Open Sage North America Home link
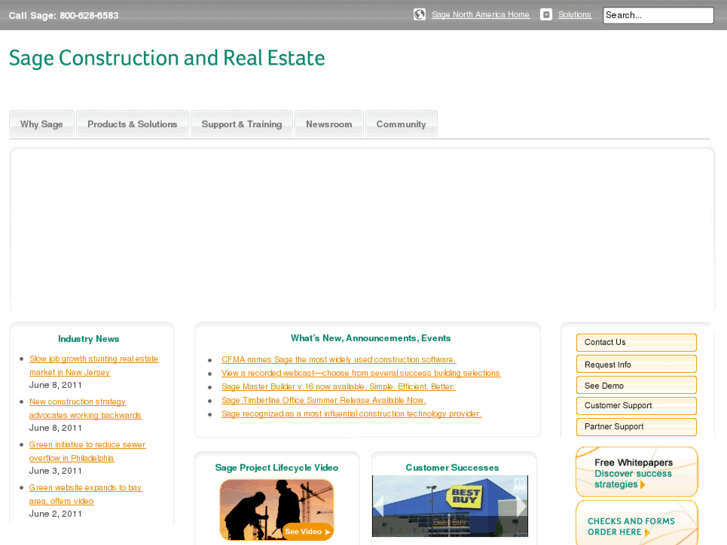 480,14
